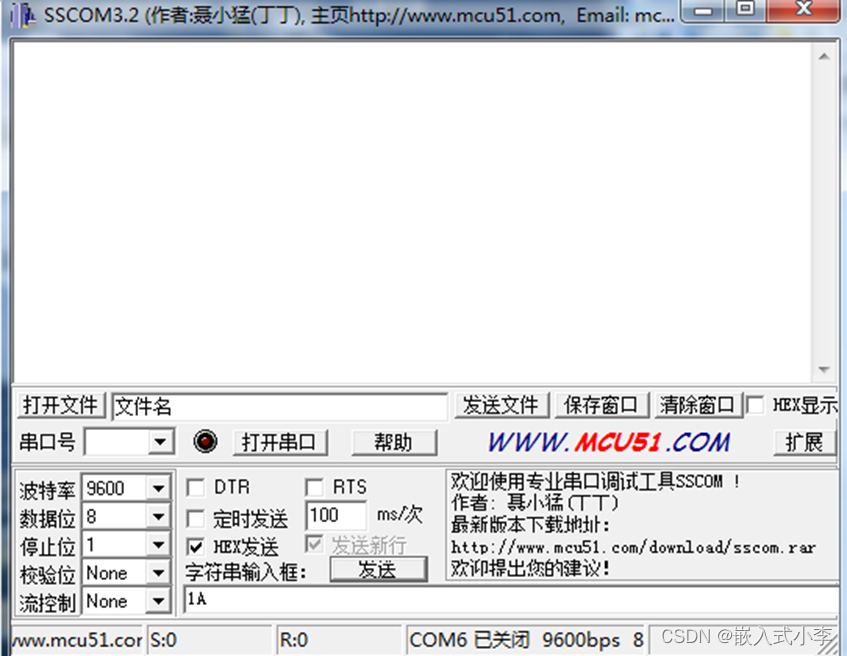
Task: Enable 定时发送 timed sending
Action: coord(194,516)
